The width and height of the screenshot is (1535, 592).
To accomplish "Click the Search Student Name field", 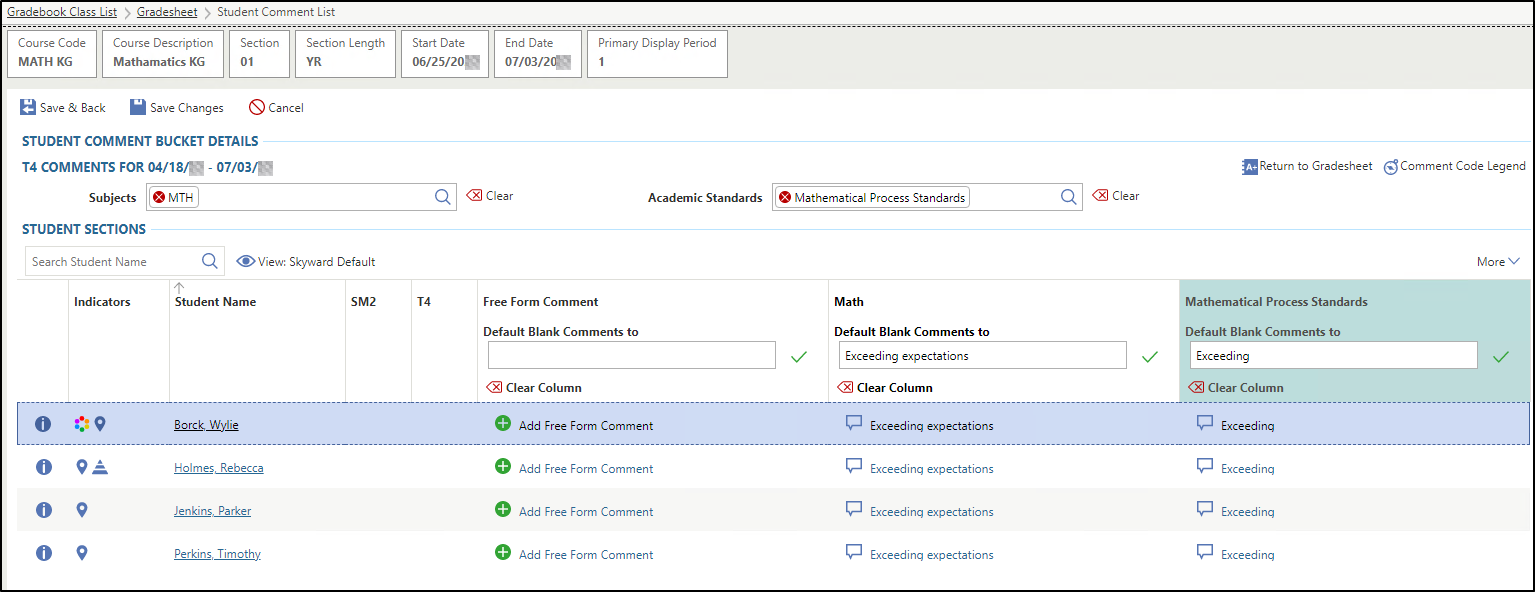I will tap(112, 261).
